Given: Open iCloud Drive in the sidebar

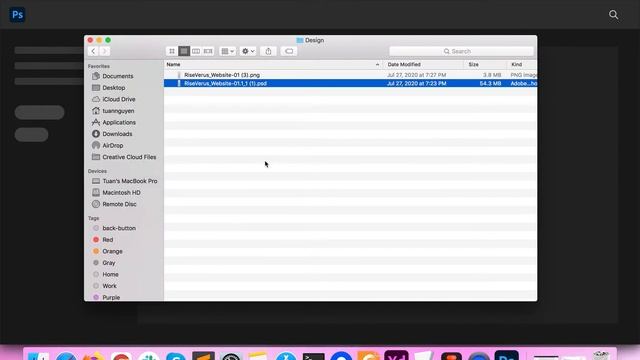Looking at the screenshot, I should pos(119,99).
